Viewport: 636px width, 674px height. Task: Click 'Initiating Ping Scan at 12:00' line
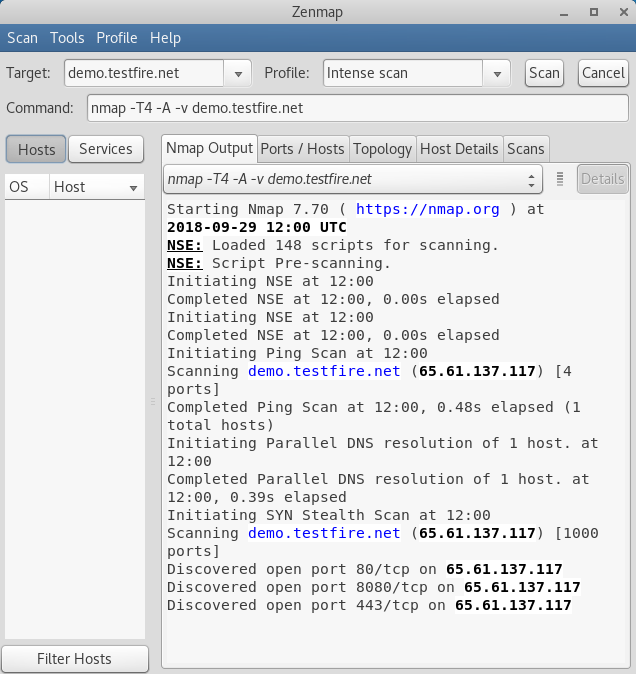pos(297,353)
